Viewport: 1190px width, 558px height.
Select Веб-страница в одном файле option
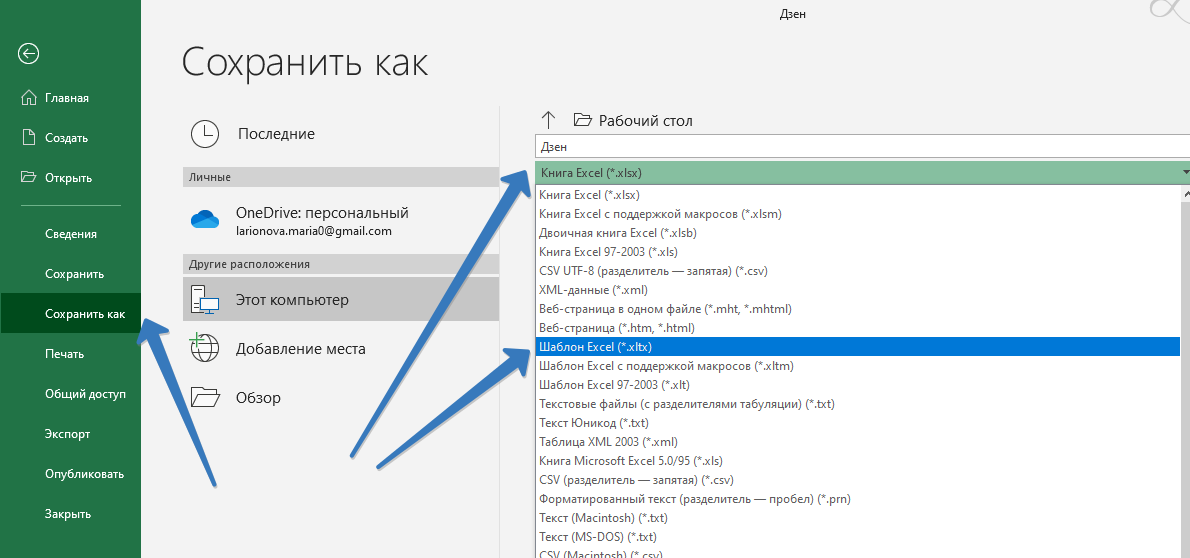coord(858,309)
